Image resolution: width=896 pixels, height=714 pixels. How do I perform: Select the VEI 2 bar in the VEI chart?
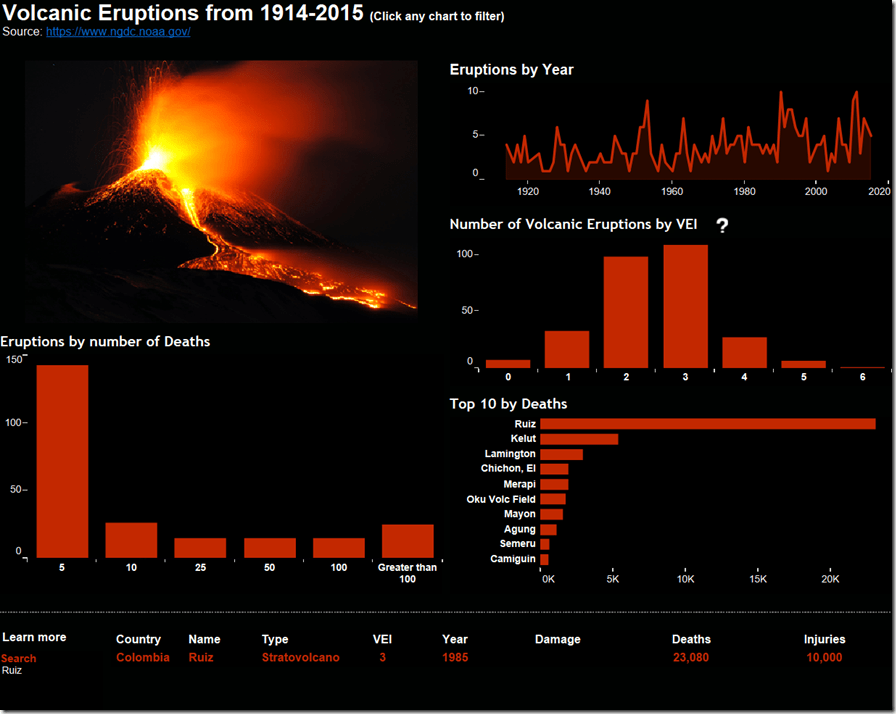click(625, 310)
